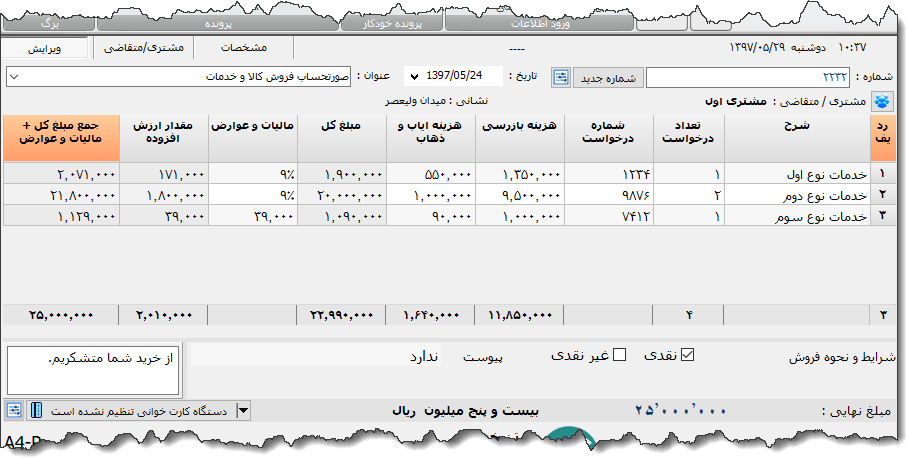Click the settings icon beside شماره جدید button
Viewport: 907px width, 458px height.
561,77
